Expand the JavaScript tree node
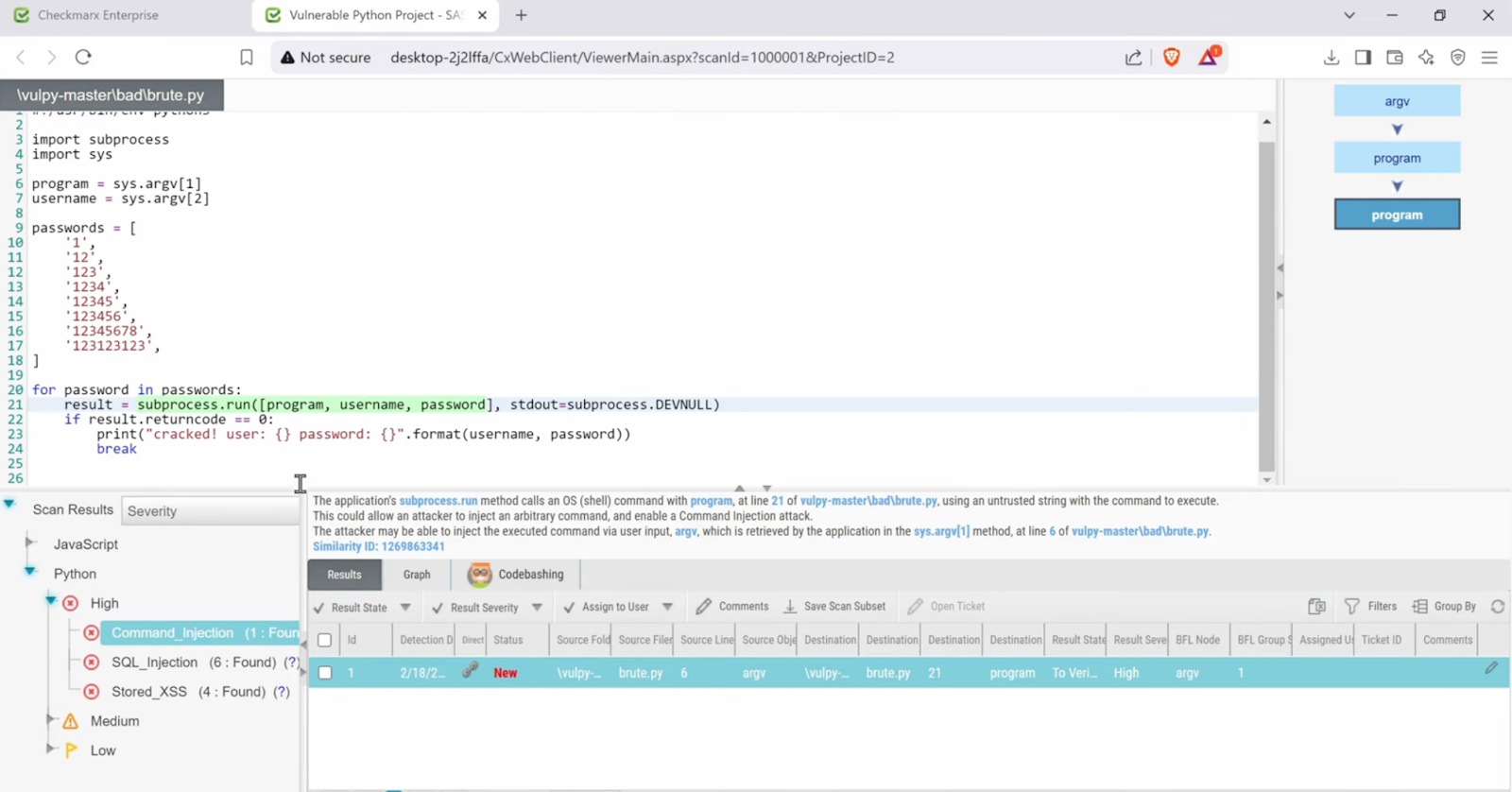This screenshot has height=792, width=1512. click(x=30, y=543)
